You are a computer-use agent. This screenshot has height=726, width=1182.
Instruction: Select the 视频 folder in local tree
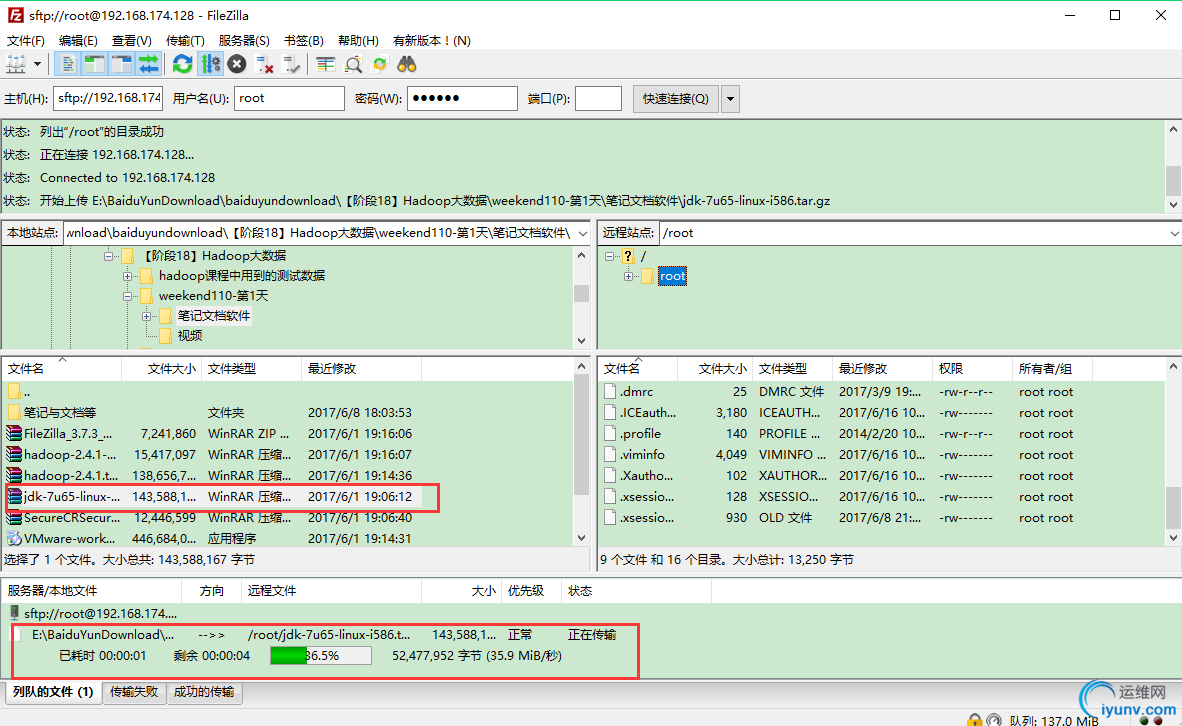coord(190,335)
